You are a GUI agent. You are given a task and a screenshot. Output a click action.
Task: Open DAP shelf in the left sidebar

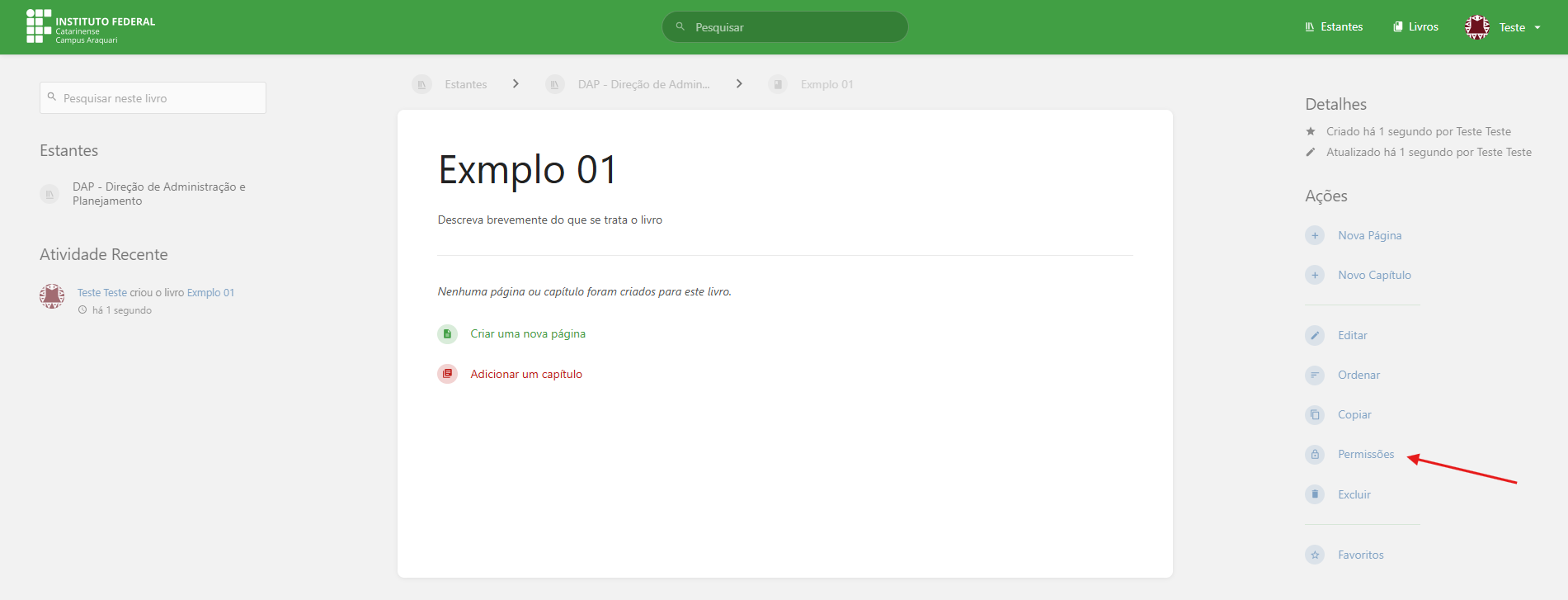click(158, 194)
